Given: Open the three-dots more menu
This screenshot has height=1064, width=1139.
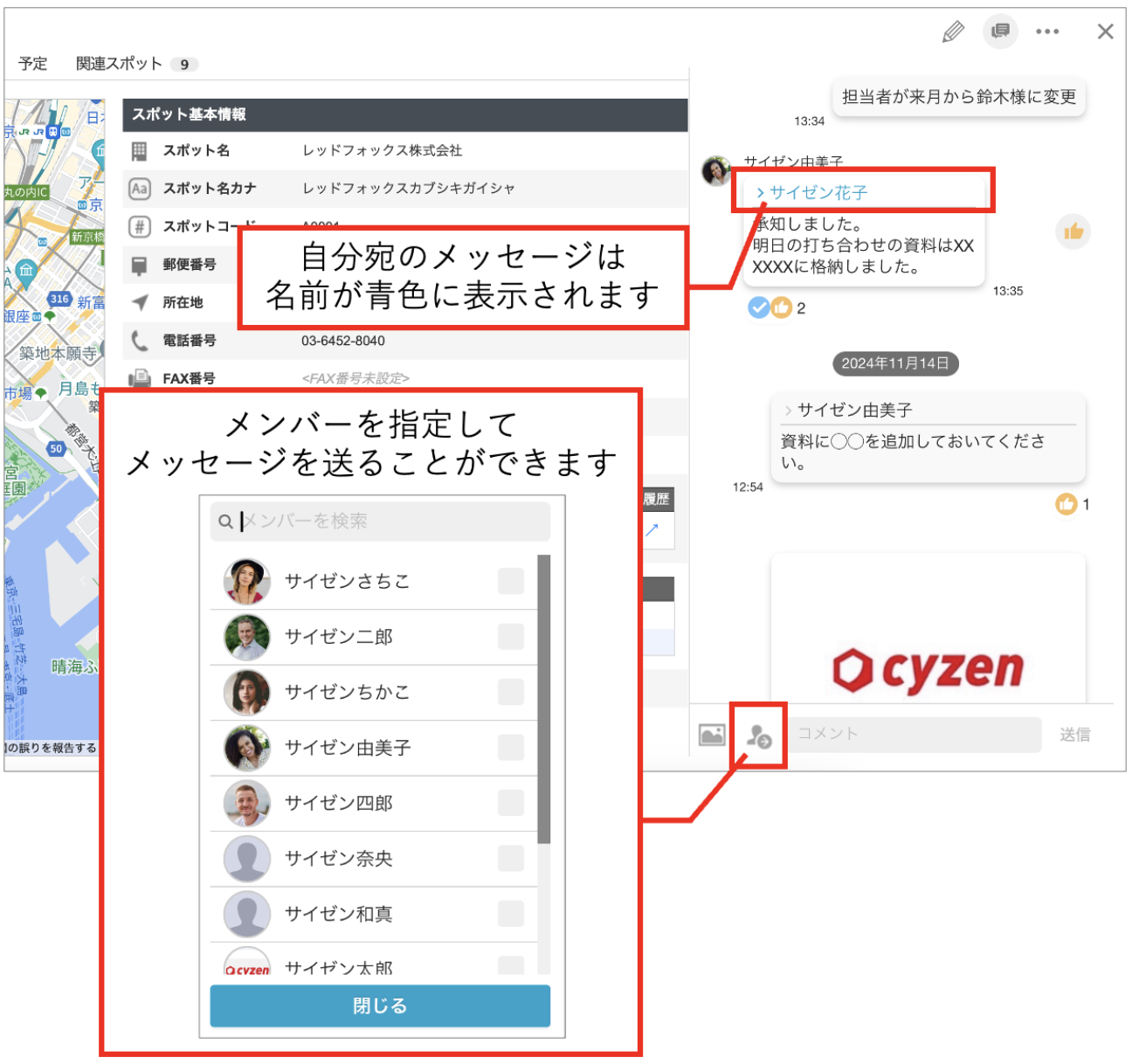Looking at the screenshot, I should (1047, 31).
